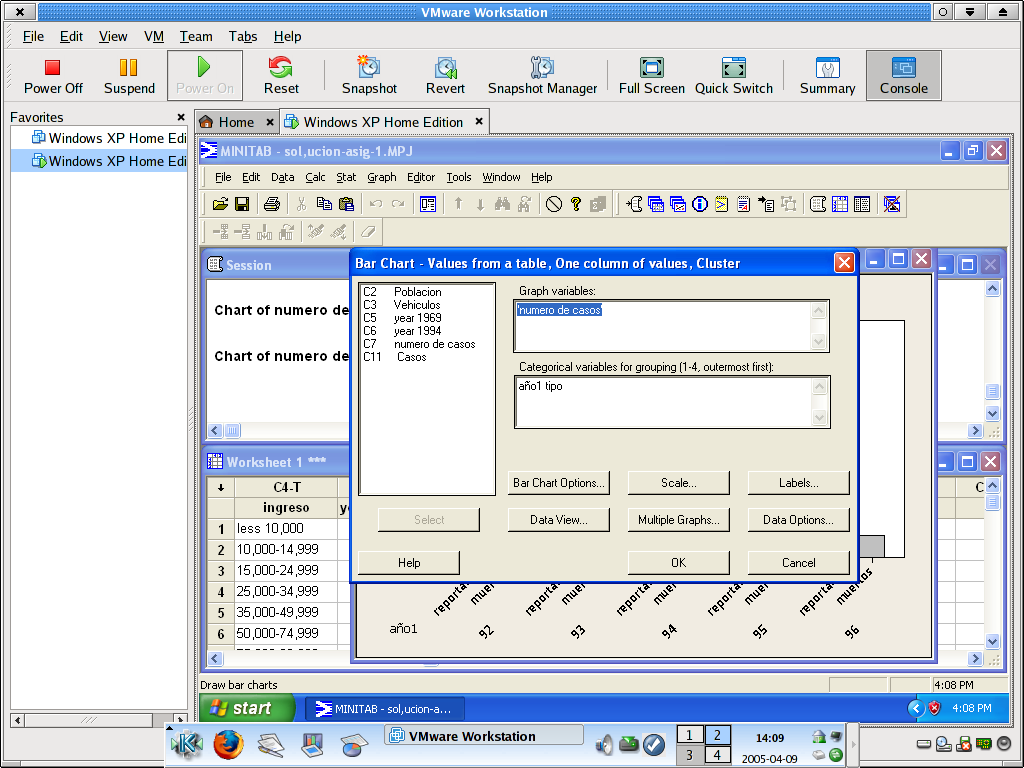This screenshot has width=1024, height=768.
Task: Switch to KDE virtual desktop 3
Action: (689, 755)
